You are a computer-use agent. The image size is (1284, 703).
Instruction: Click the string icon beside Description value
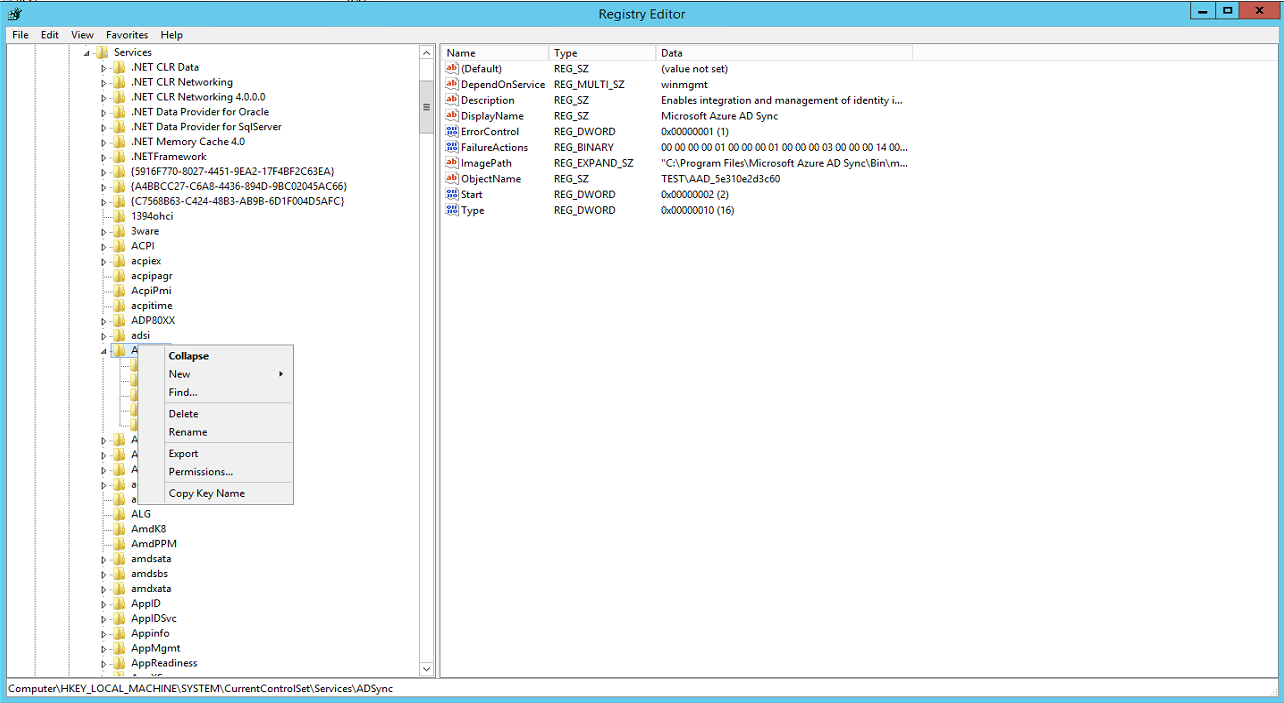(452, 100)
